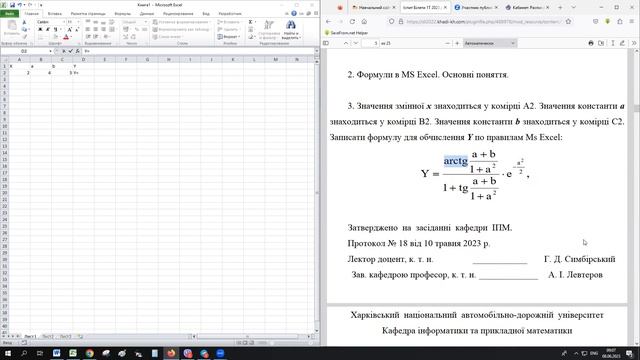
Task: Click Firefox Reload button
Action: tap(352, 21)
